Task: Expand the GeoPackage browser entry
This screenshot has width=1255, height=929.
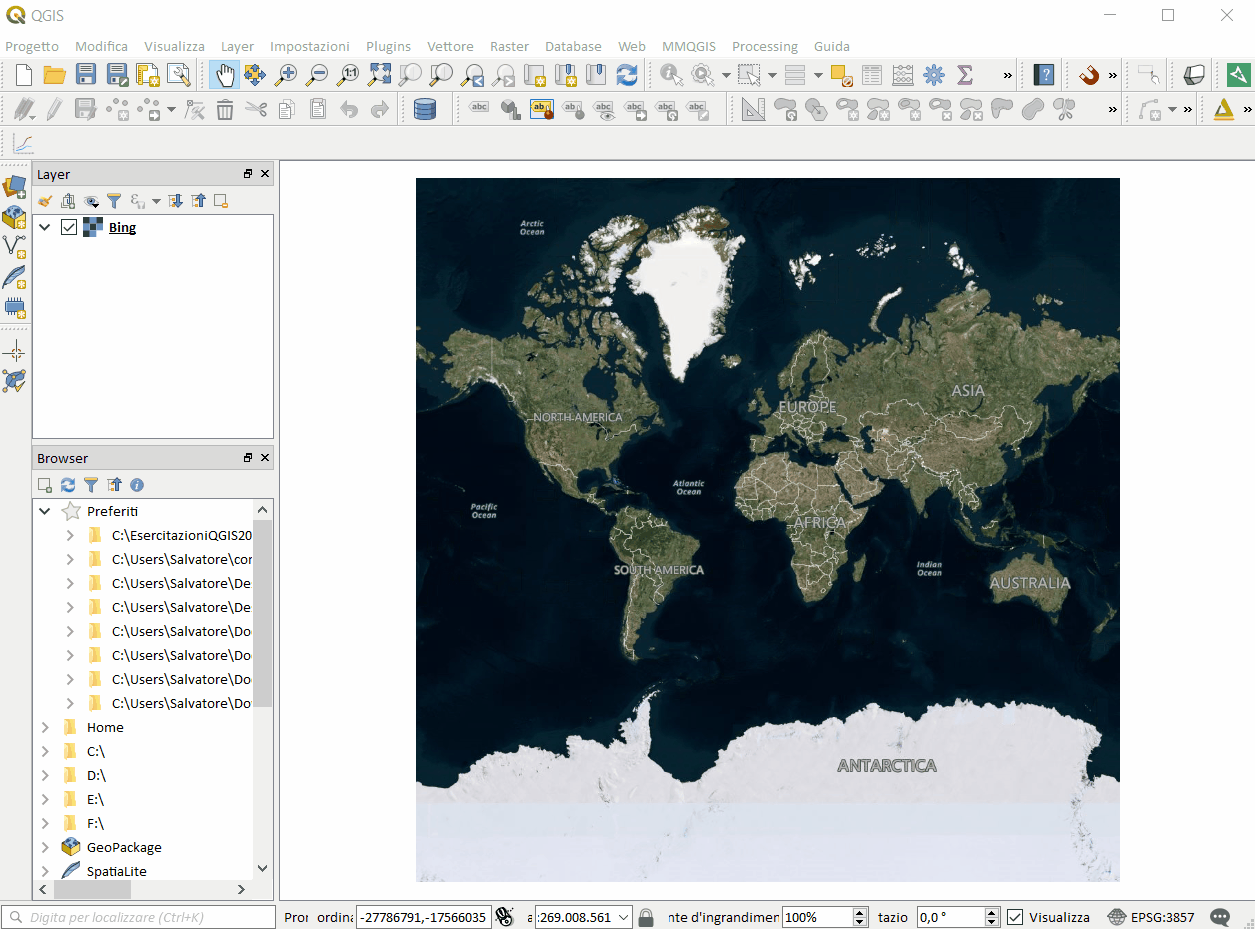Action: pos(44,847)
